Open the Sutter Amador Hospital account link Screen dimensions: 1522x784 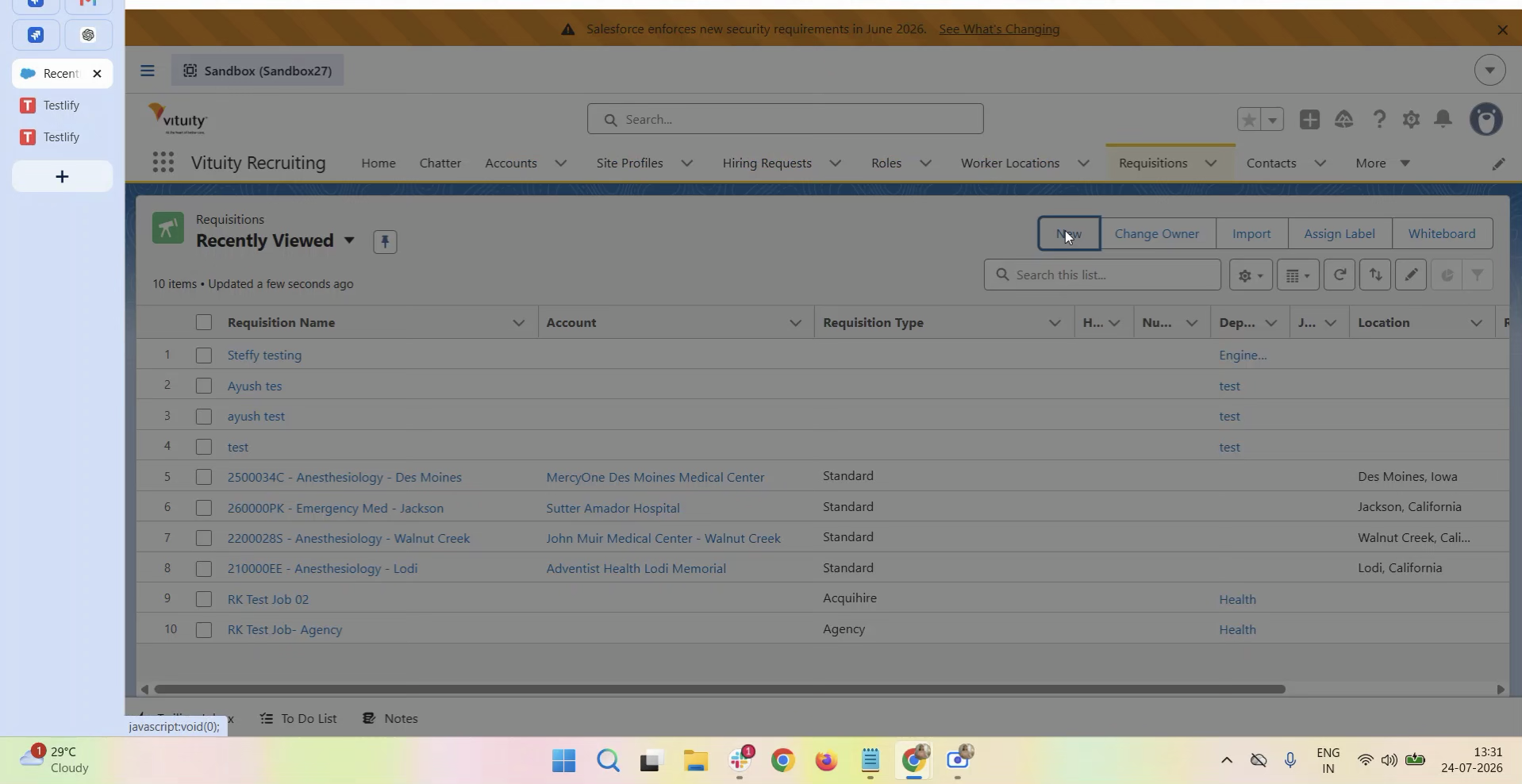(x=613, y=509)
